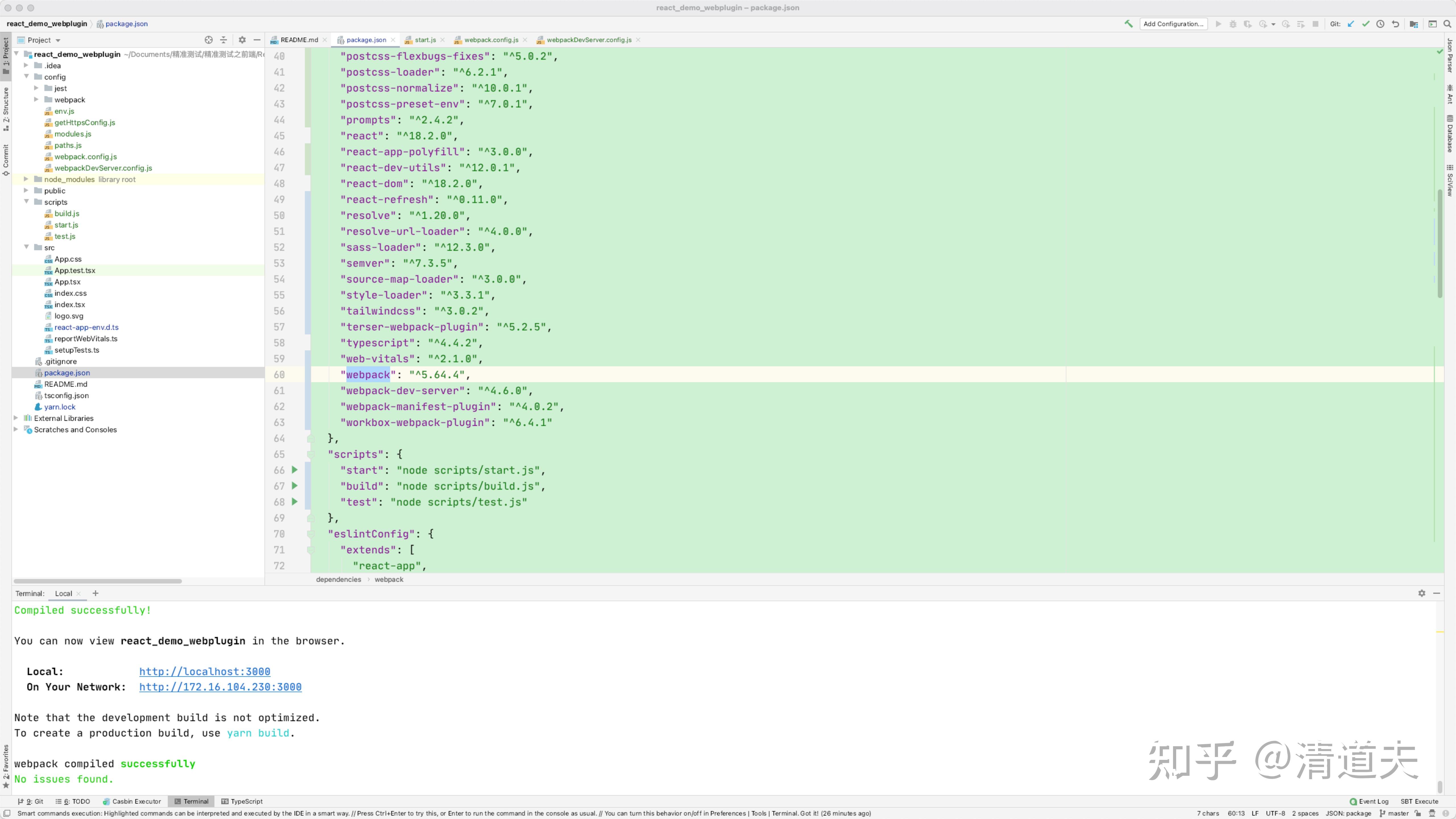Click Git update project arrow icon

pos(1351,24)
